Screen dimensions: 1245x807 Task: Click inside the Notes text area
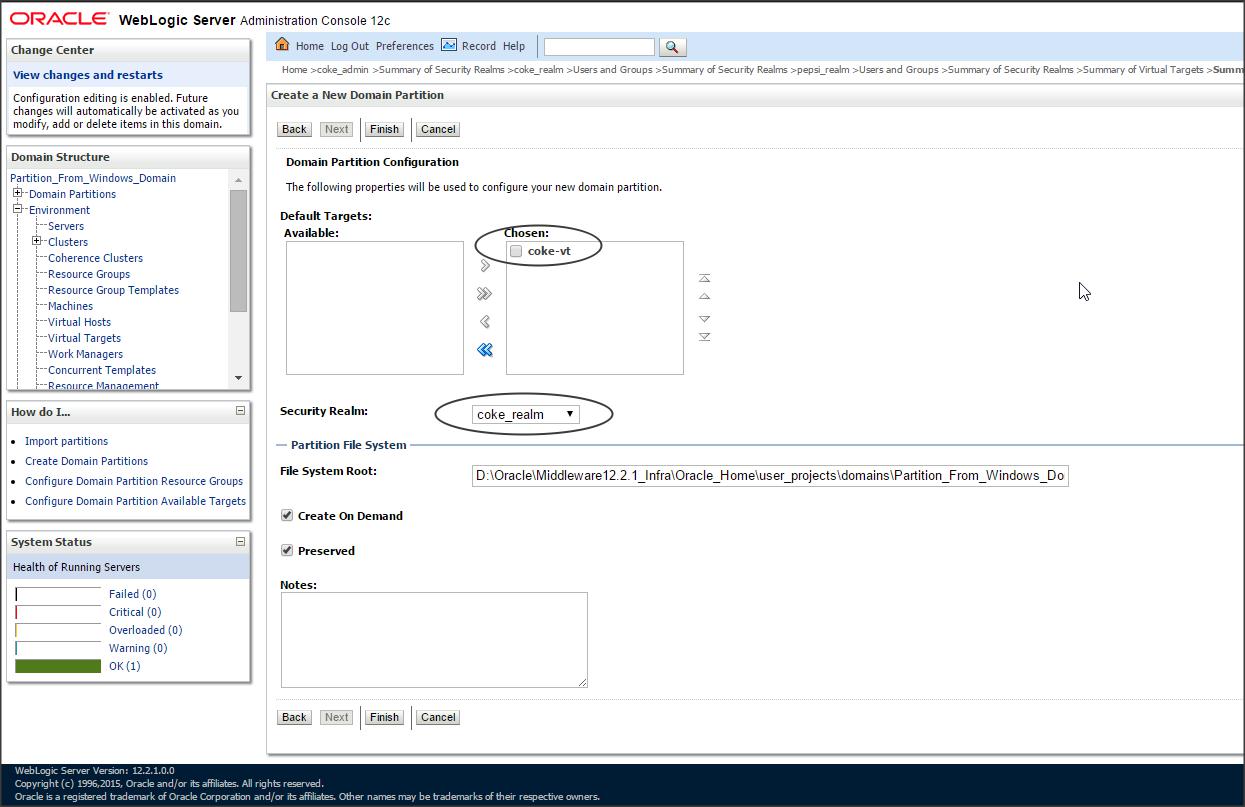(x=434, y=640)
